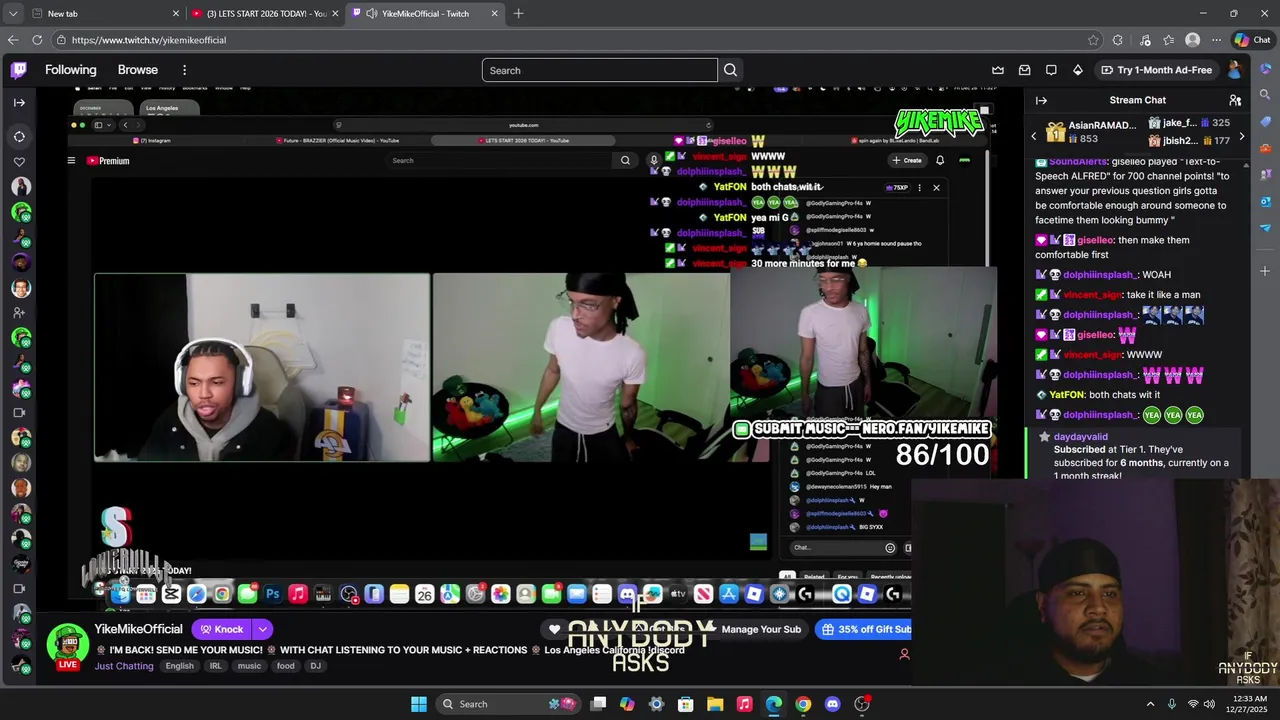
Task: Click Manage Your Sub button
Action: click(761, 629)
